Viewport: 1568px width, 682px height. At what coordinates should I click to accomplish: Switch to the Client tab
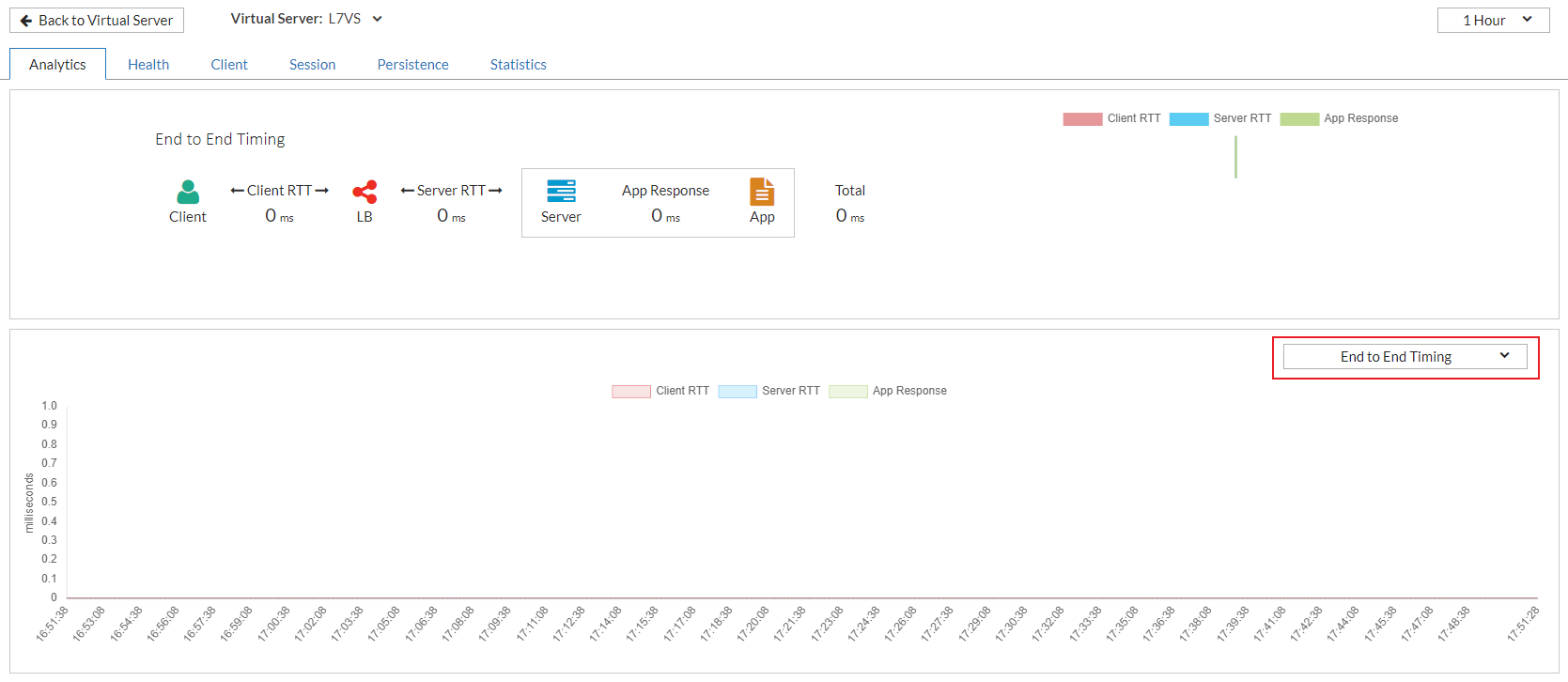click(x=229, y=64)
